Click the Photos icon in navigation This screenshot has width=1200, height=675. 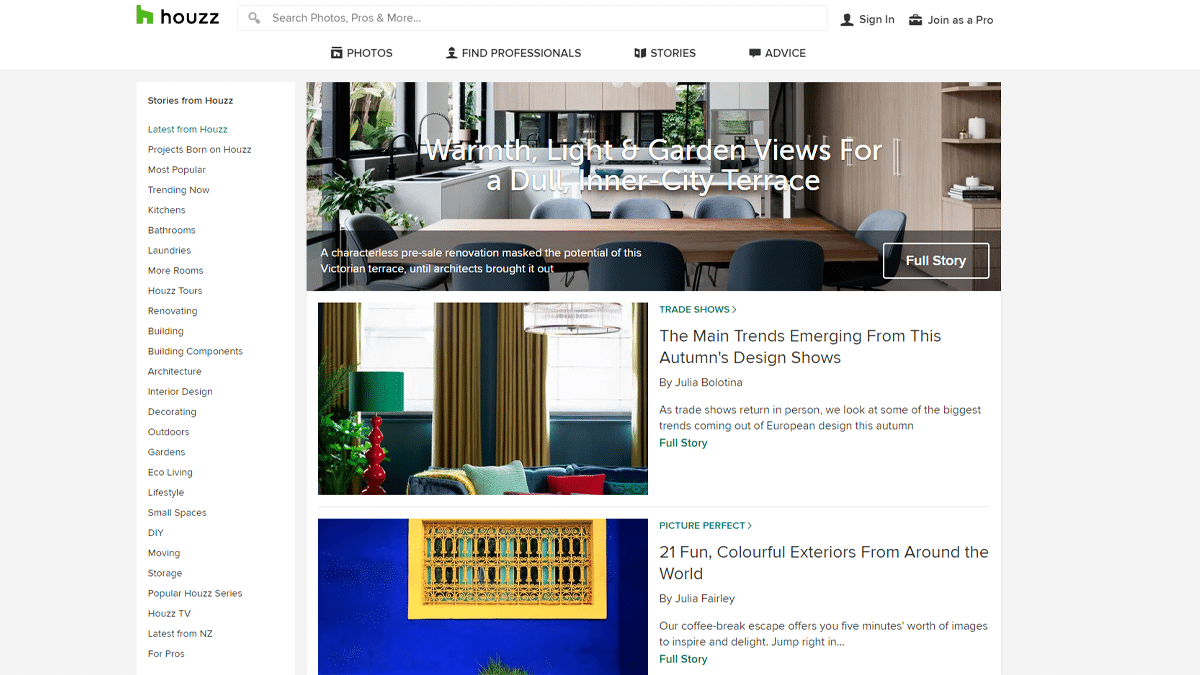337,53
